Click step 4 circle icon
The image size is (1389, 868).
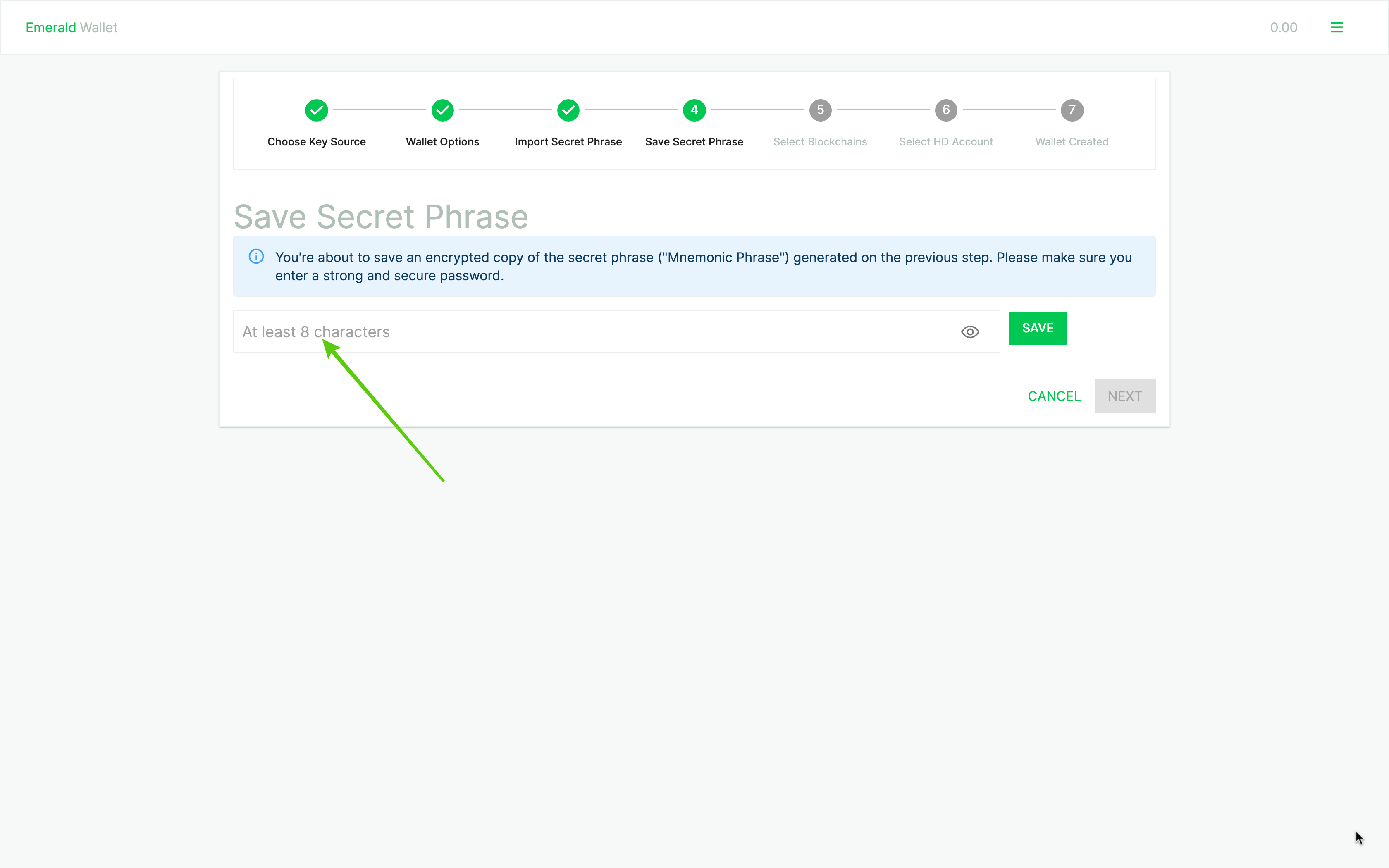(x=694, y=110)
